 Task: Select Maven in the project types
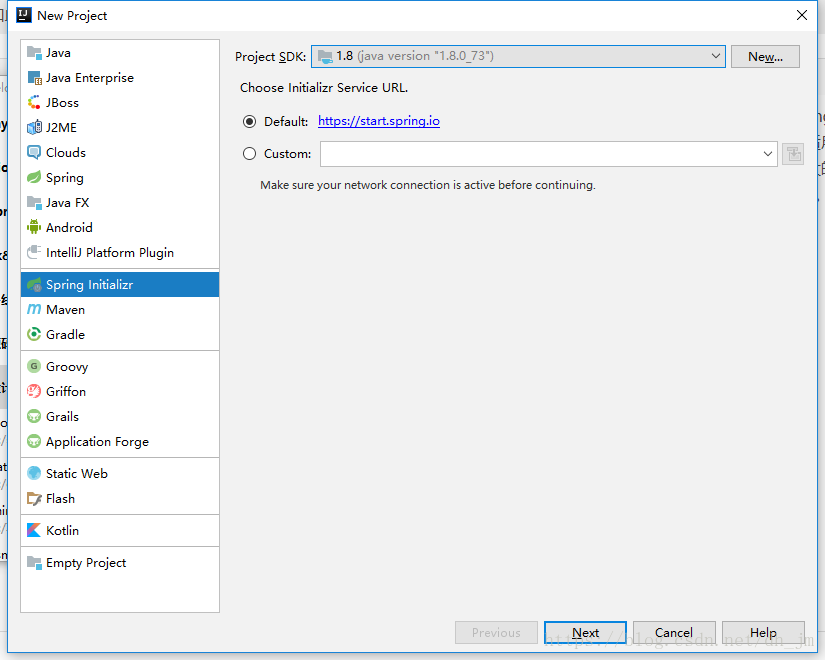[x=120, y=309]
